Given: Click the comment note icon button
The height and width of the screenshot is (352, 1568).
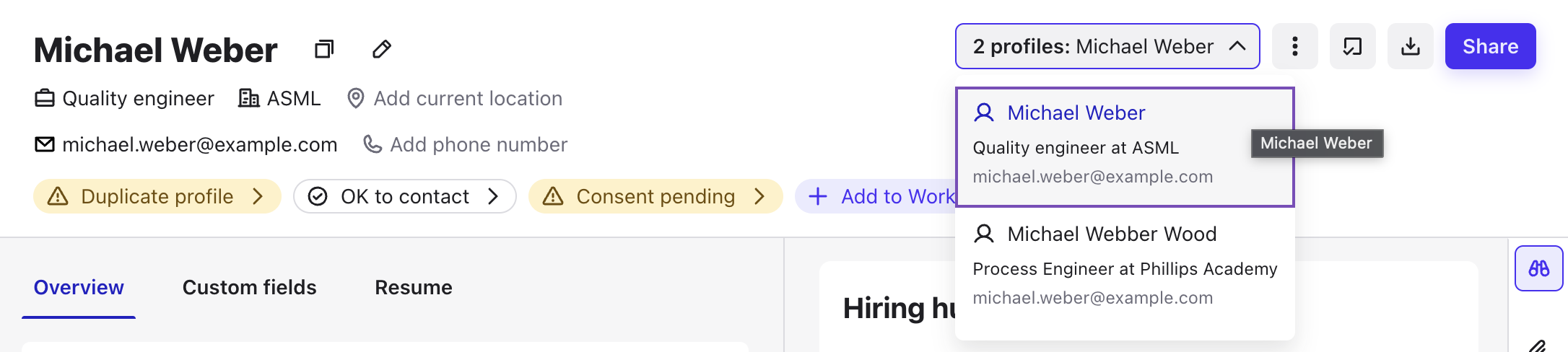Looking at the screenshot, I should (x=1352, y=46).
